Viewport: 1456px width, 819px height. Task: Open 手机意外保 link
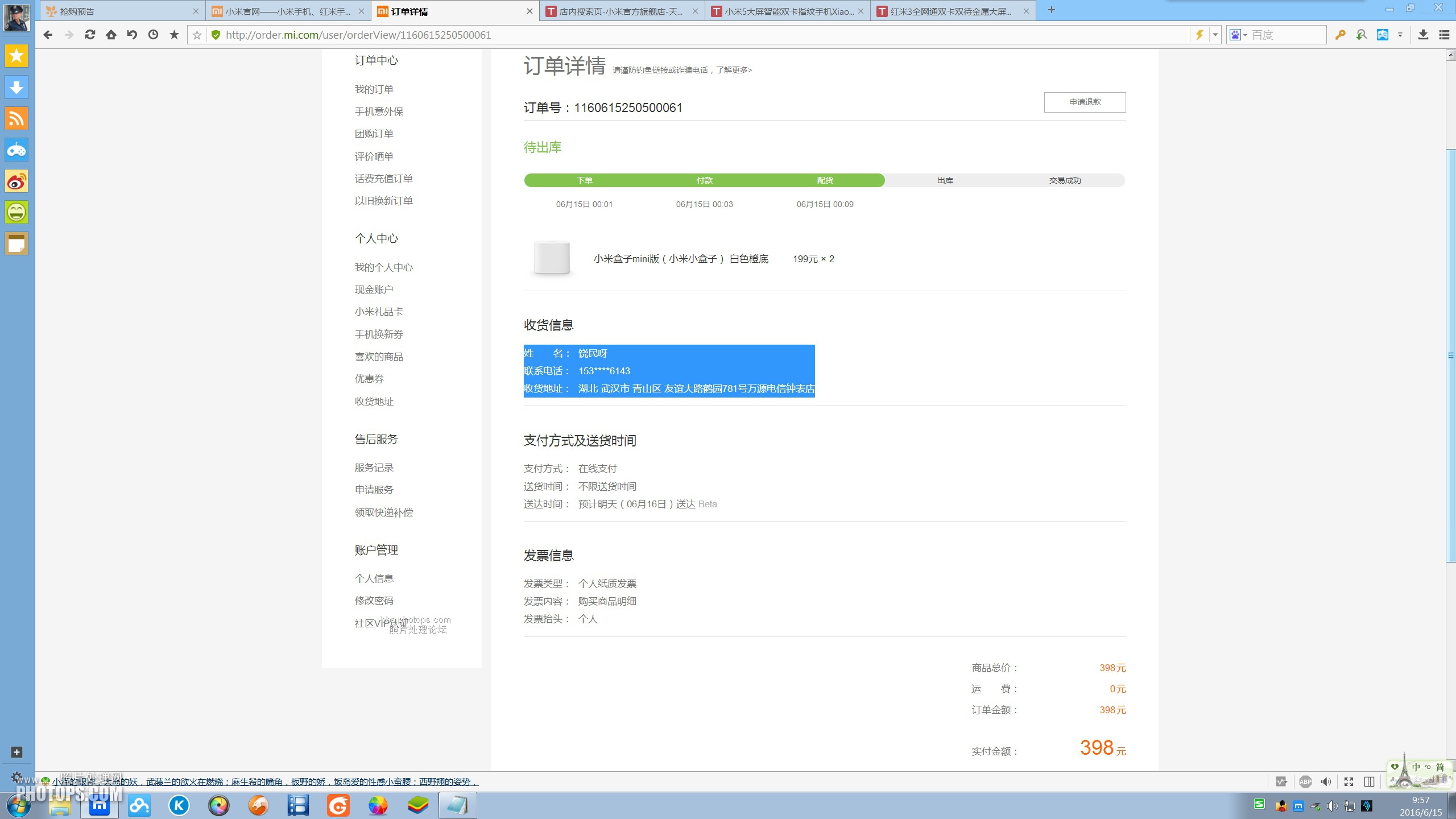(x=379, y=111)
